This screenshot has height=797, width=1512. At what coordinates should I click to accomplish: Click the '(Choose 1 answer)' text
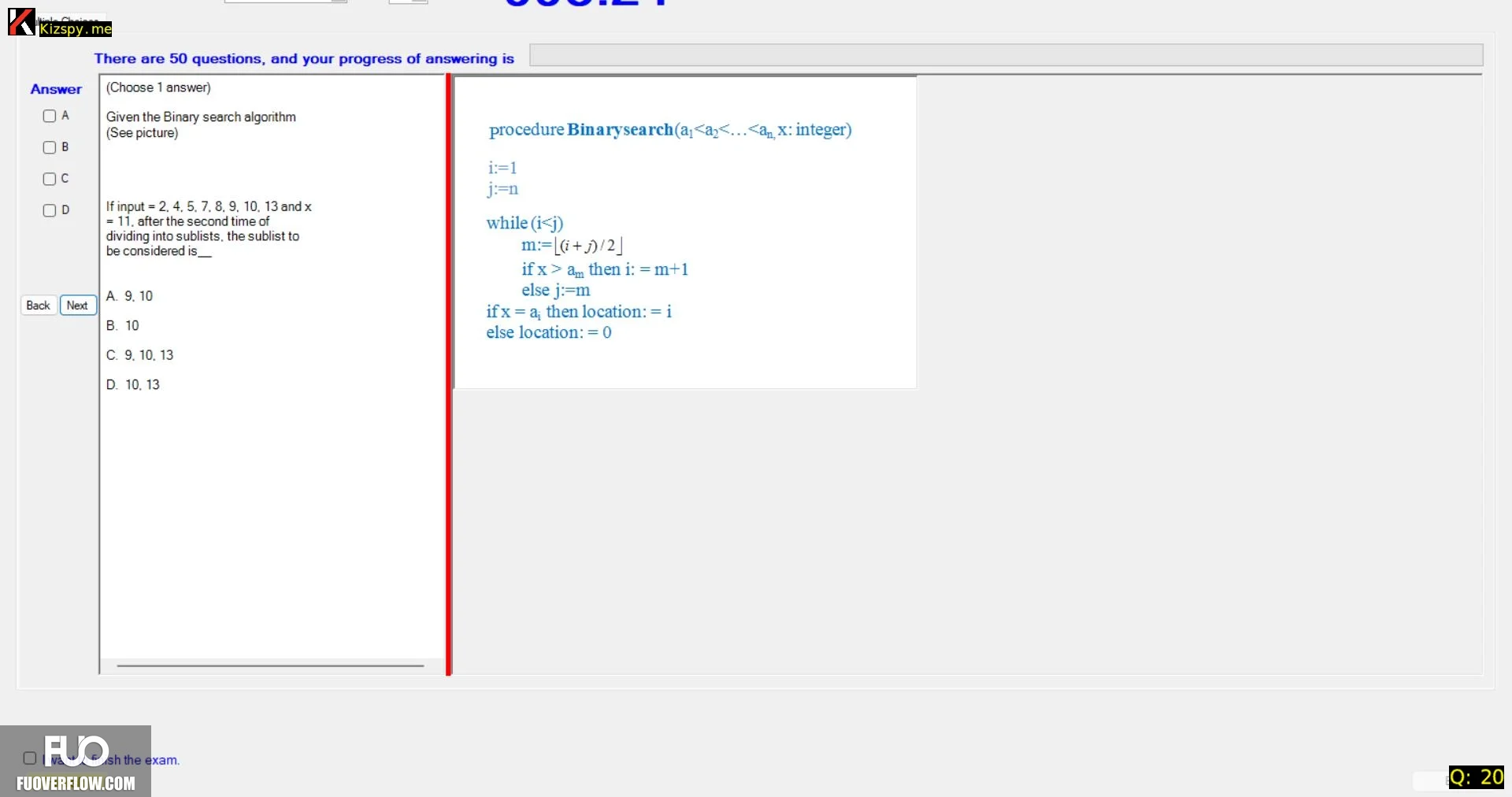pyautogui.click(x=158, y=87)
